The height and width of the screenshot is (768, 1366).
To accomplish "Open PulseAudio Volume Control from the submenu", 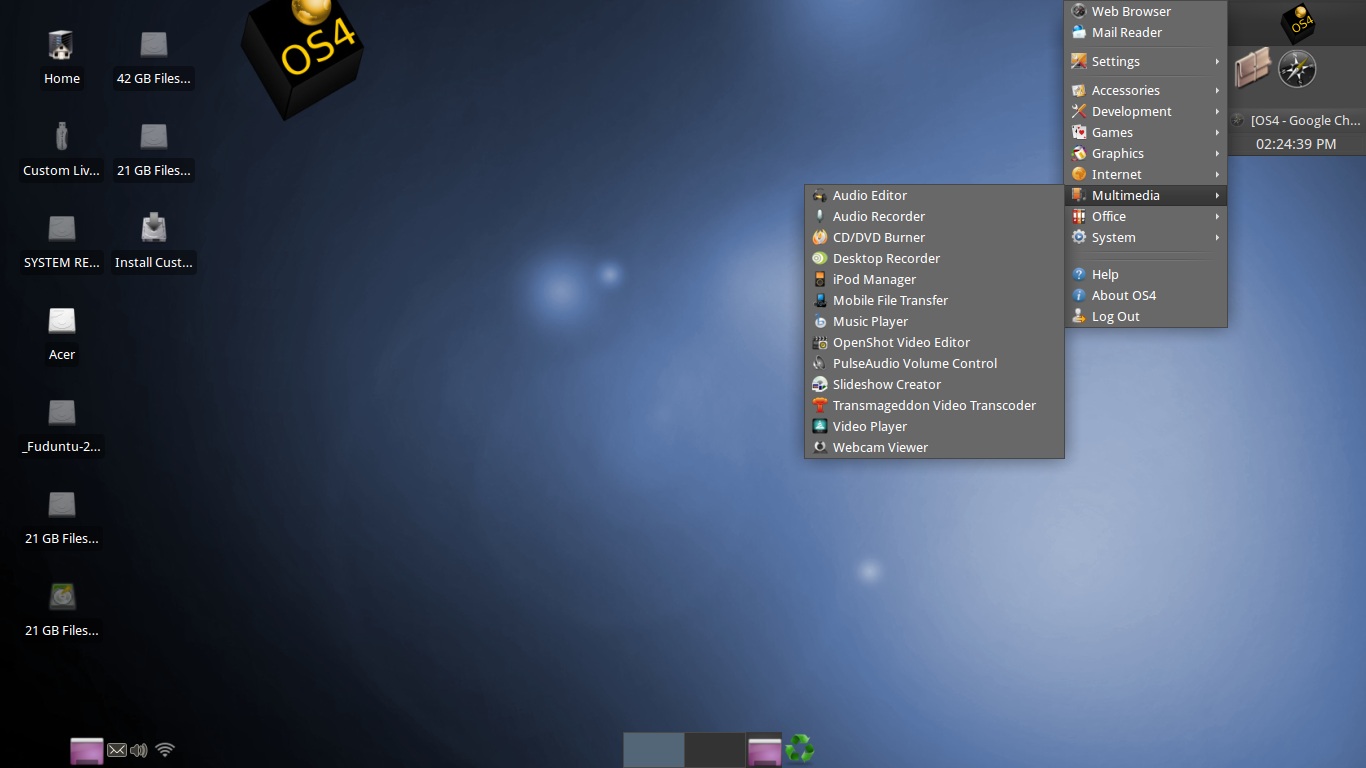I will coord(934,364).
